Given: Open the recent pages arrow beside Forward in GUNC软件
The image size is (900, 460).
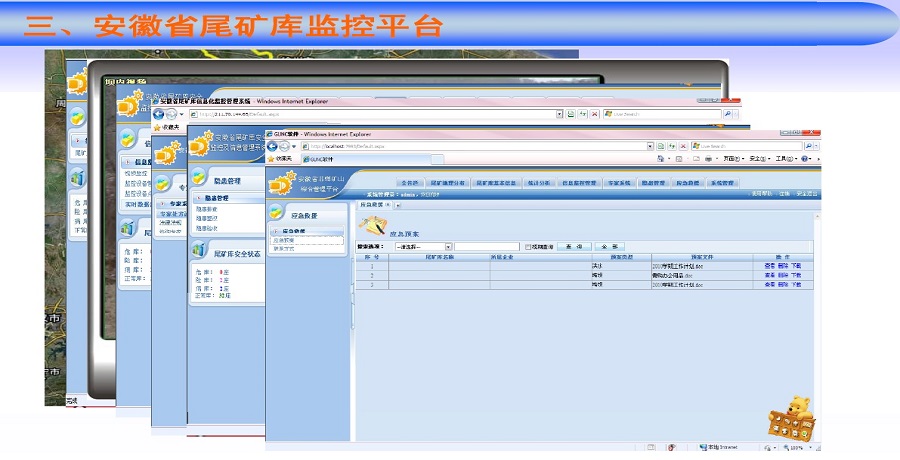Looking at the screenshot, I should (x=294, y=146).
